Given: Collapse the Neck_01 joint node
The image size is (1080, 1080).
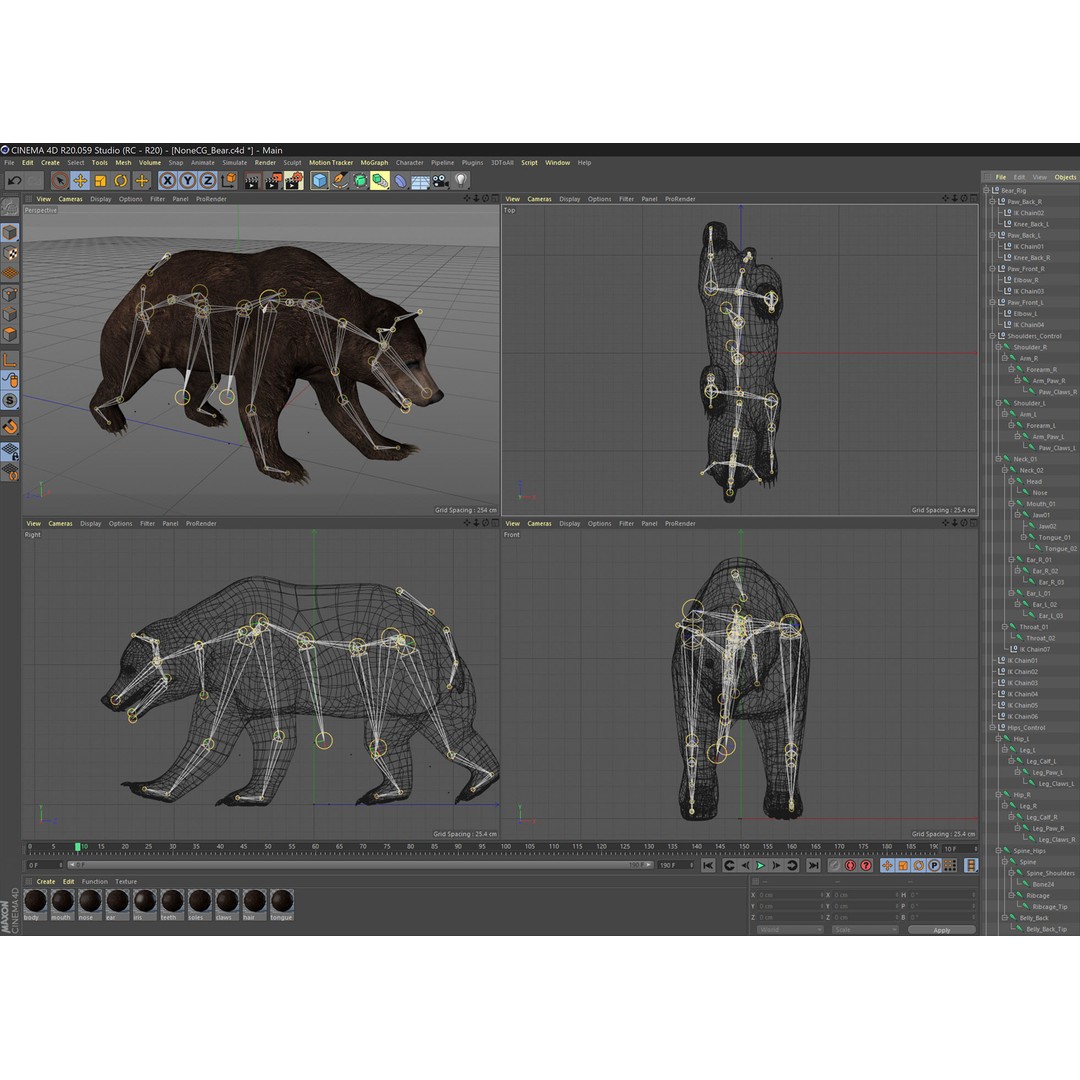Looking at the screenshot, I should 999,459.
